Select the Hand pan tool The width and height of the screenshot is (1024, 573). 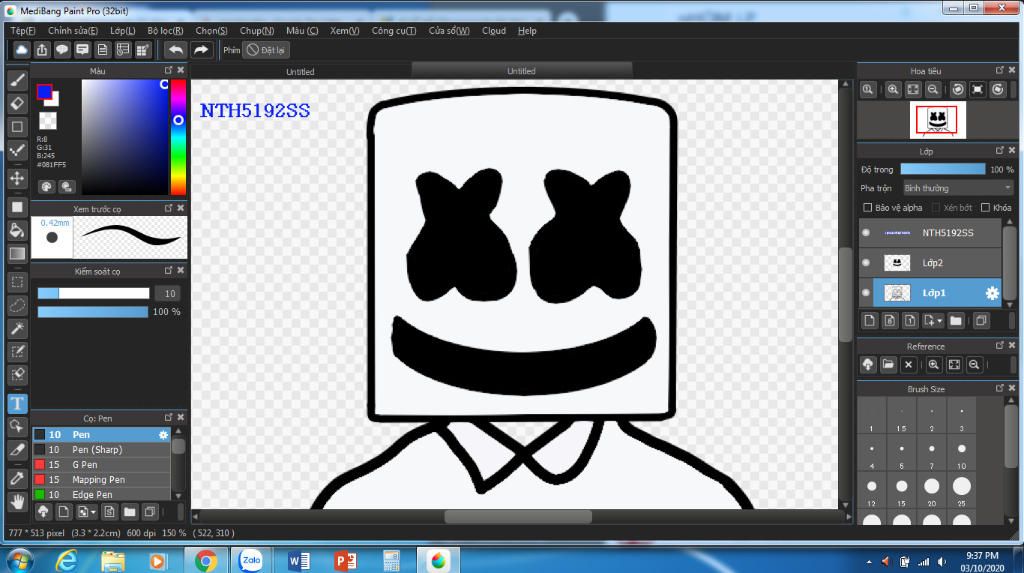point(18,502)
